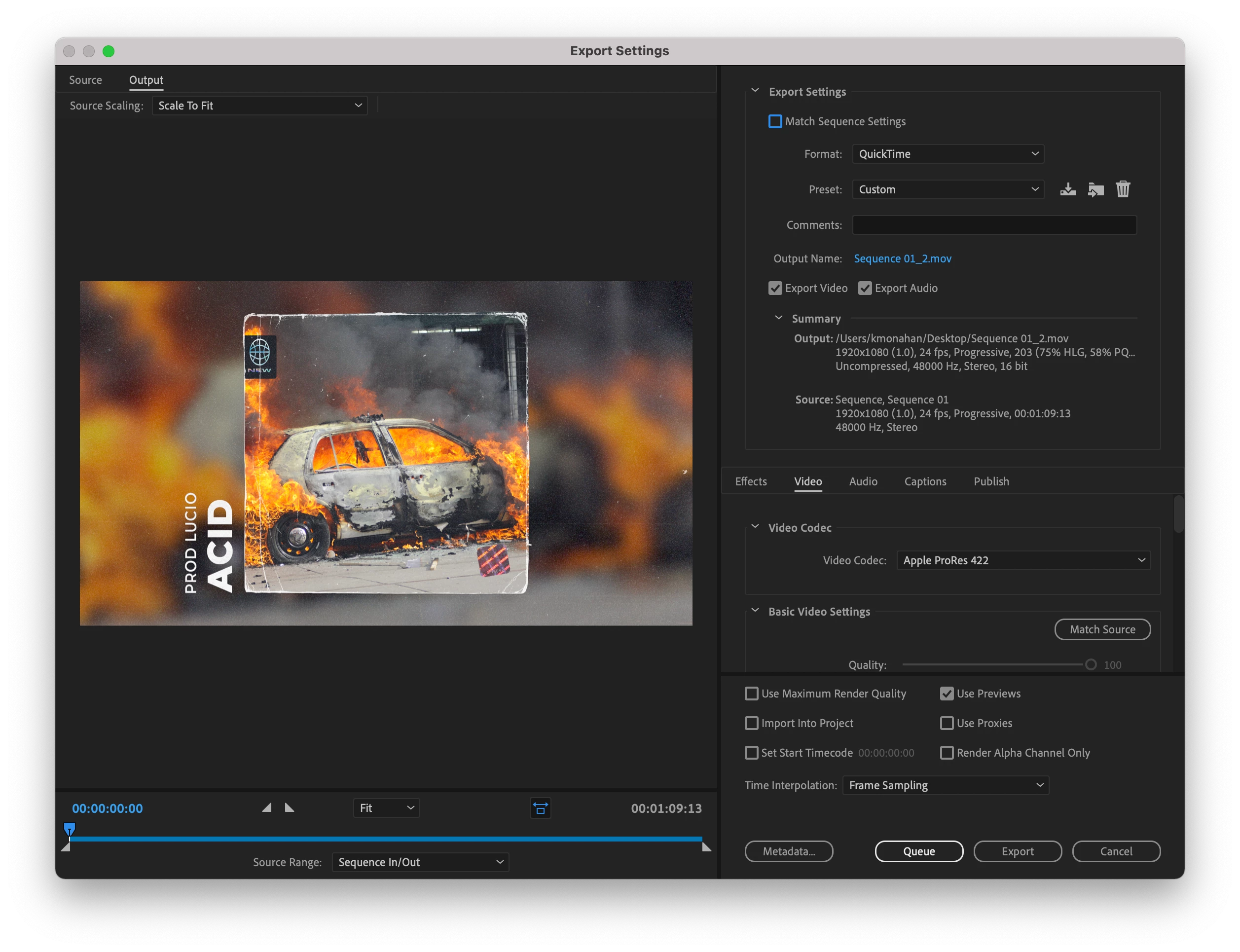Click the Quality slider handle
Image resolution: width=1240 pixels, height=952 pixels.
[x=1091, y=665]
